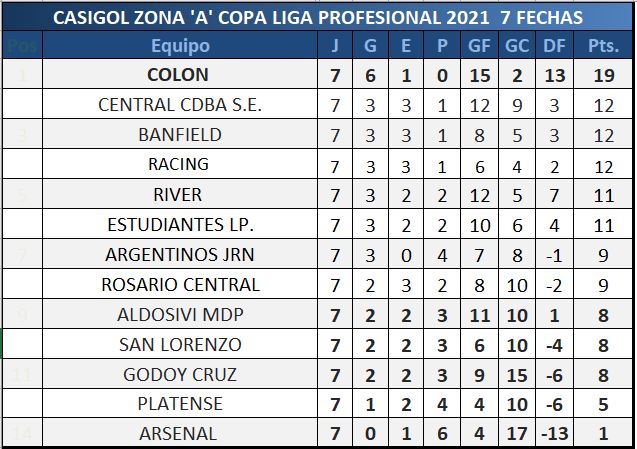Select the COLON team cell
Viewport: 637px width, 449px height.
coord(180,75)
